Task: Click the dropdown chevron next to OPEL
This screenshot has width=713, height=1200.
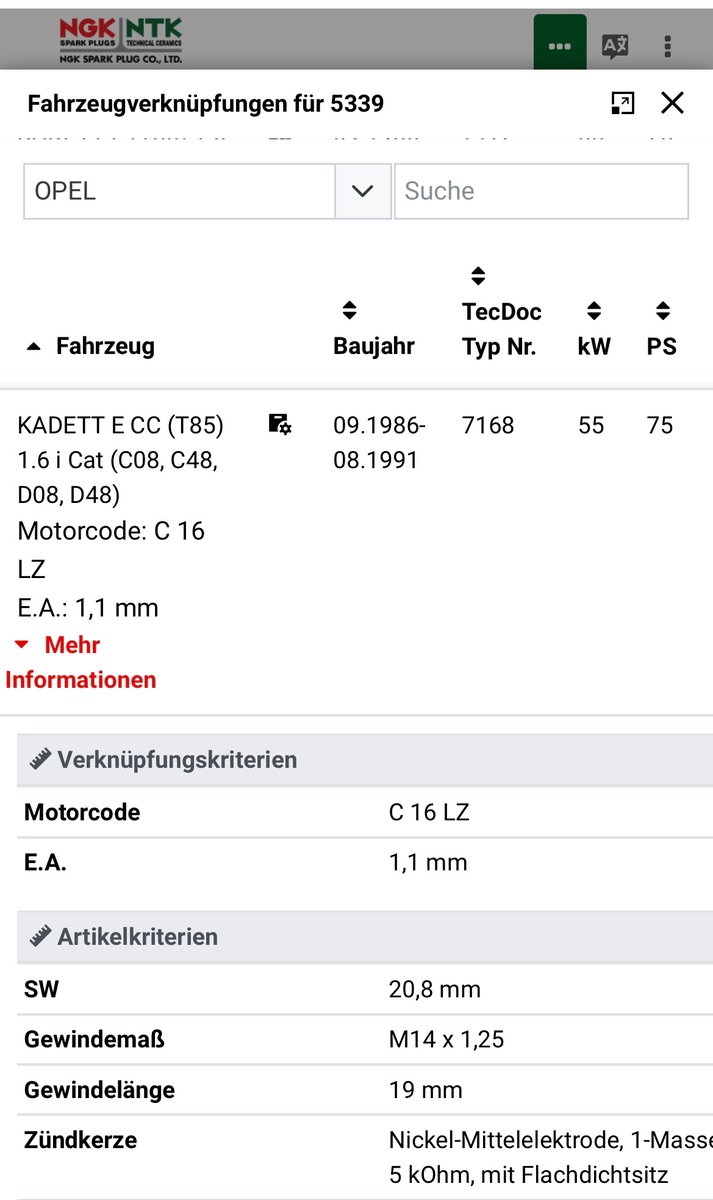Action: click(x=363, y=191)
